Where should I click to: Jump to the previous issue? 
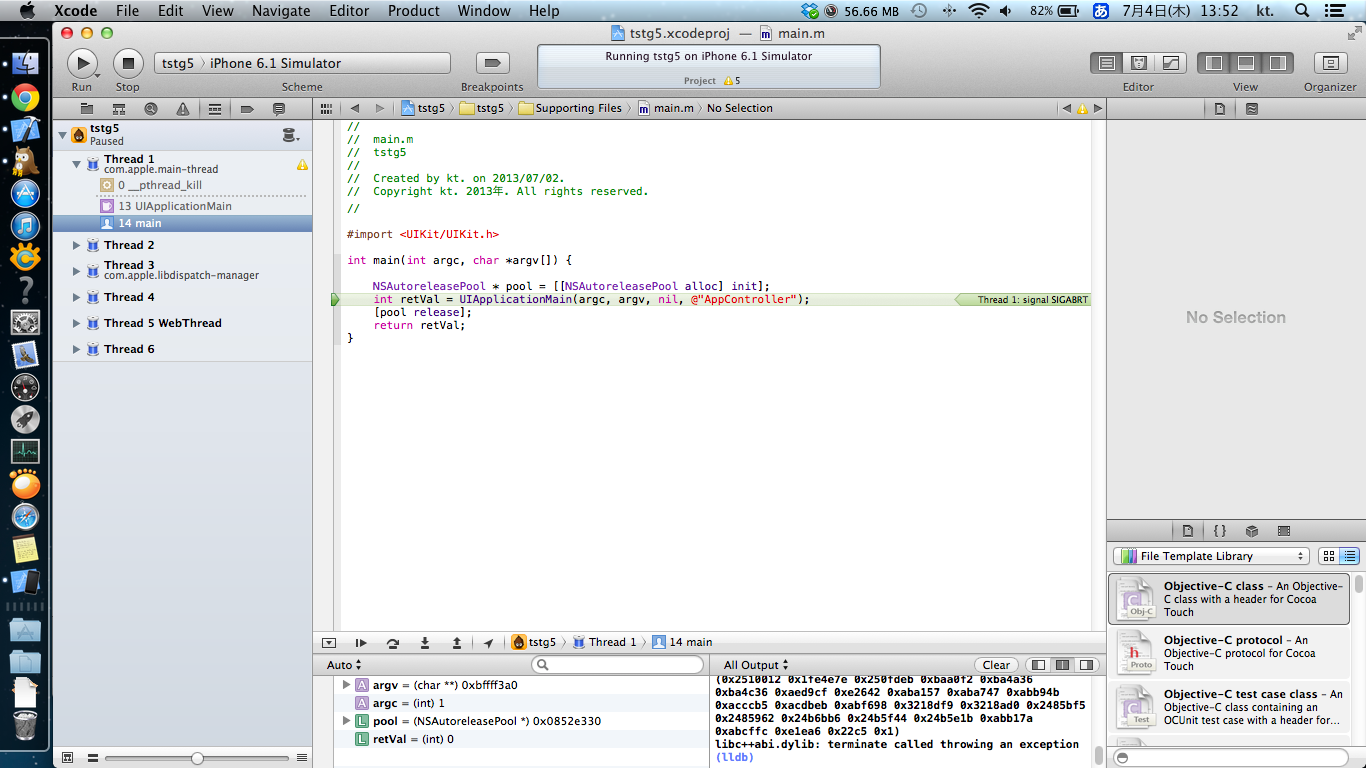tap(1066, 108)
